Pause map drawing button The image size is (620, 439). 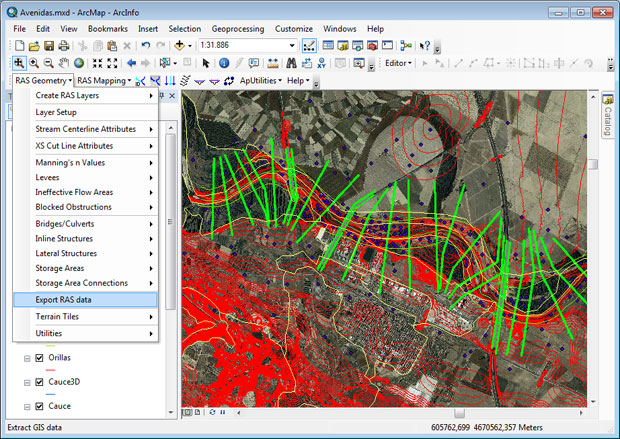pyautogui.click(x=223, y=413)
